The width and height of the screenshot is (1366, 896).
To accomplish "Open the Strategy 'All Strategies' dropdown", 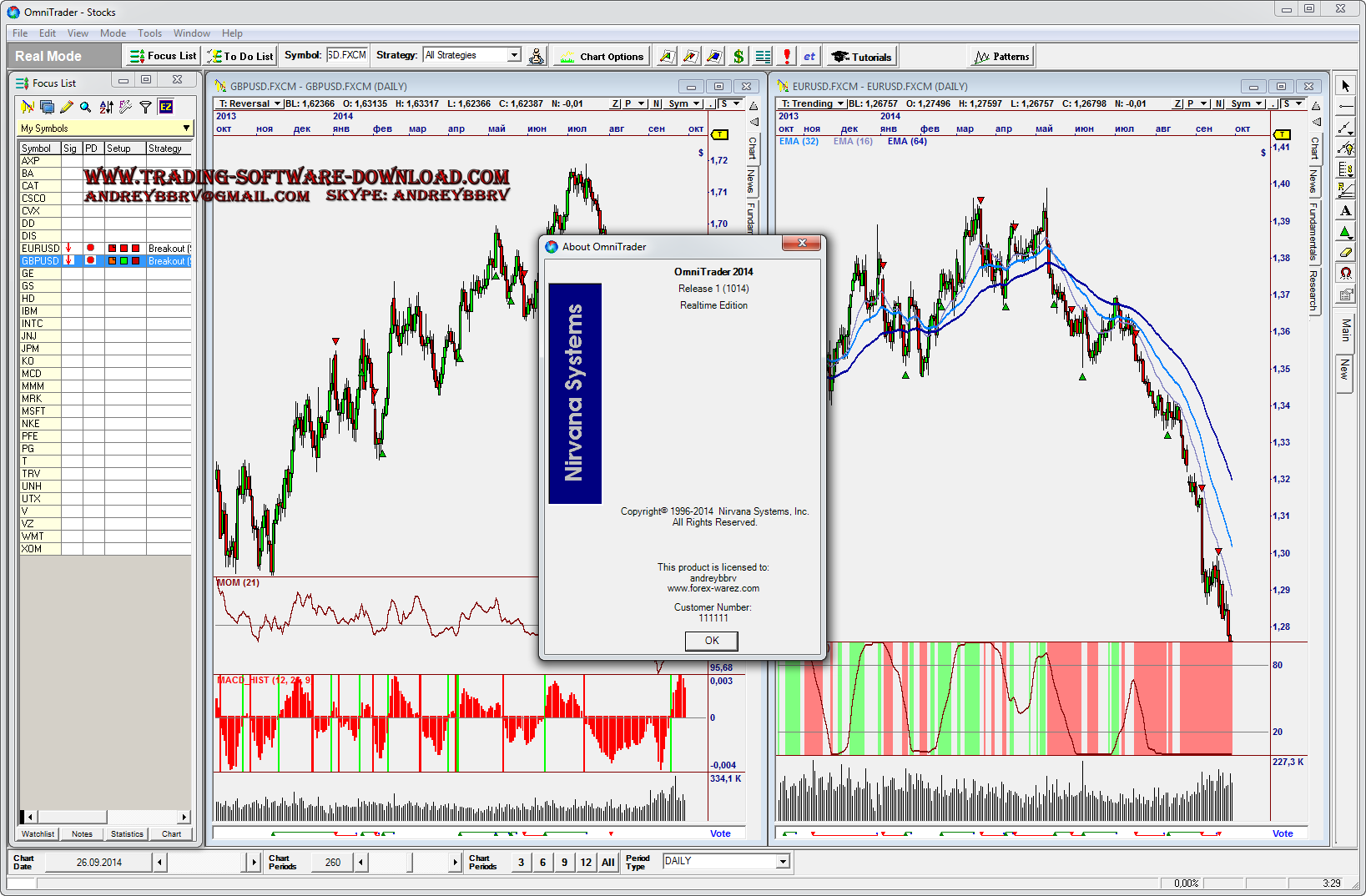I will click(x=514, y=55).
